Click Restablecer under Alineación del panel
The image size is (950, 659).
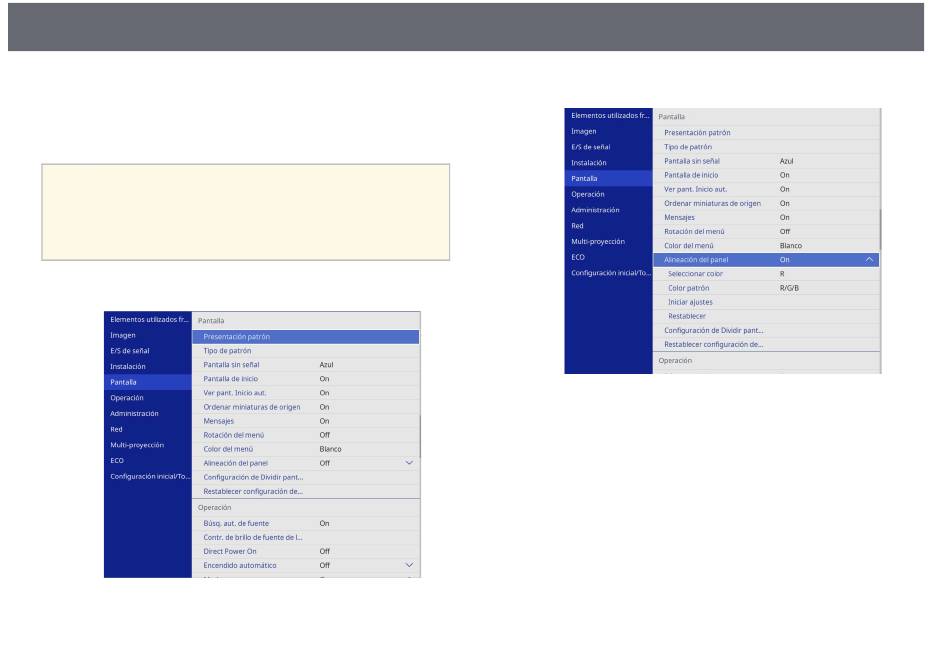pos(687,315)
